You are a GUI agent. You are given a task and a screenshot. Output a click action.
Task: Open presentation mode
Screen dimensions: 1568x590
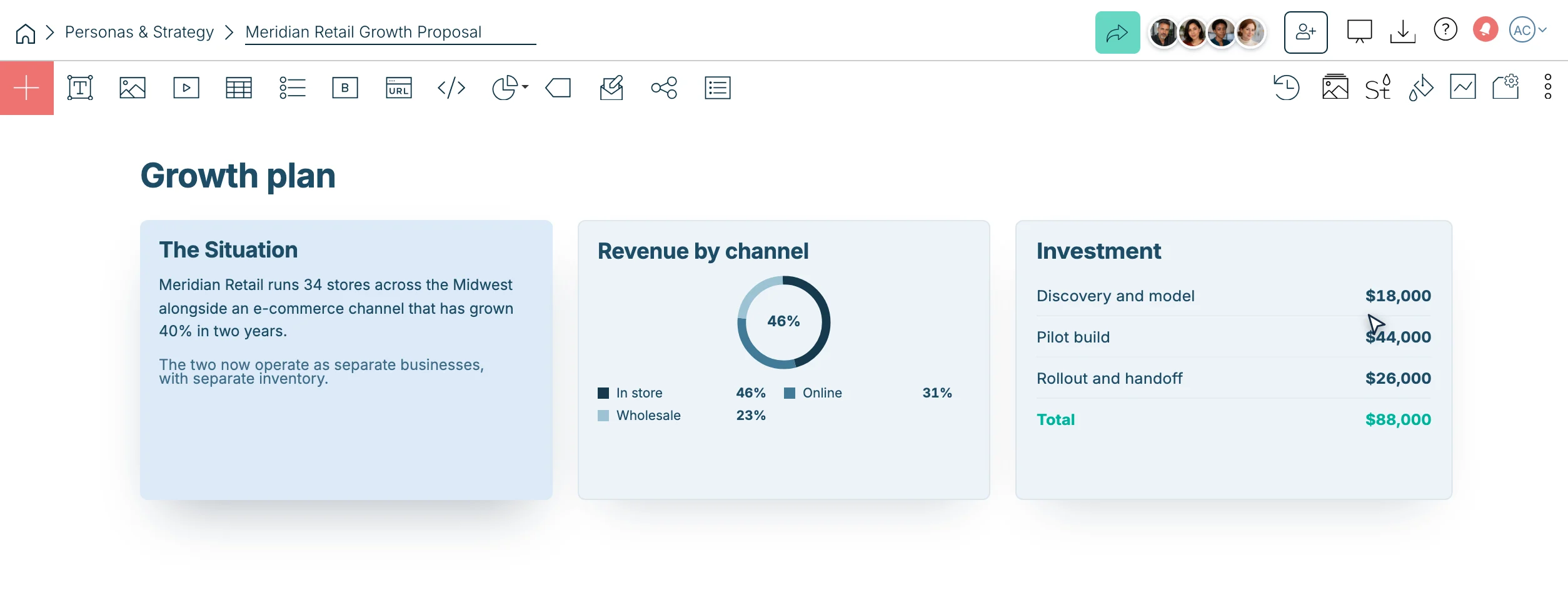[1360, 31]
